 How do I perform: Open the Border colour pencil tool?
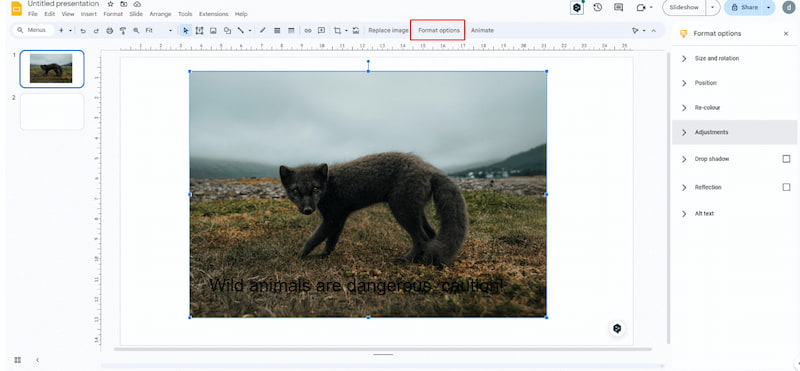tap(263, 31)
